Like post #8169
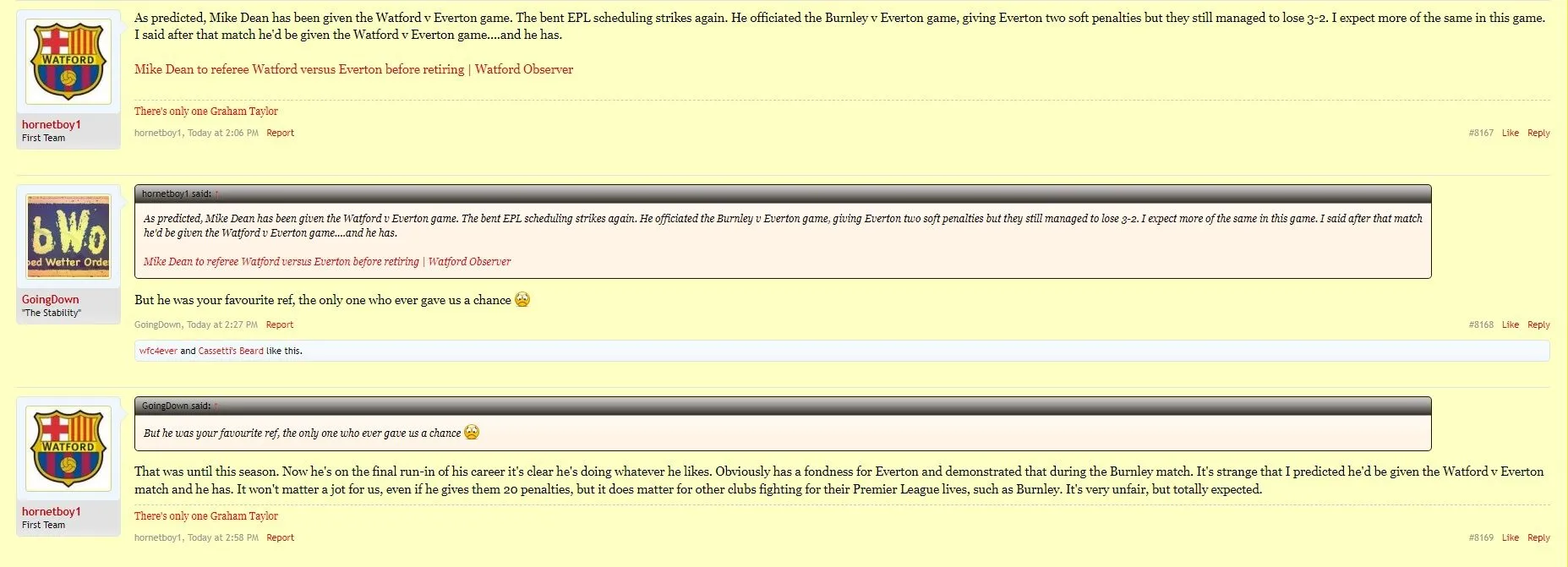Image resolution: width=1568 pixels, height=567 pixels. [x=1510, y=537]
